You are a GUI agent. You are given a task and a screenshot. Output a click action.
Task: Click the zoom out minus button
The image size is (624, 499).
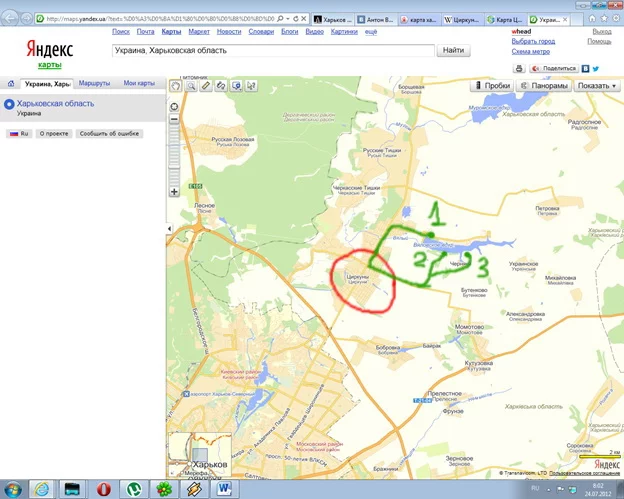click(175, 118)
